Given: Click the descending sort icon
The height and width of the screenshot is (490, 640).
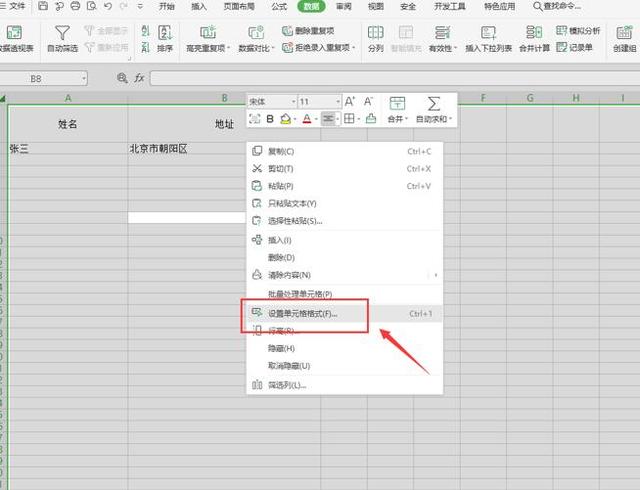Looking at the screenshot, I should click(x=146, y=48).
